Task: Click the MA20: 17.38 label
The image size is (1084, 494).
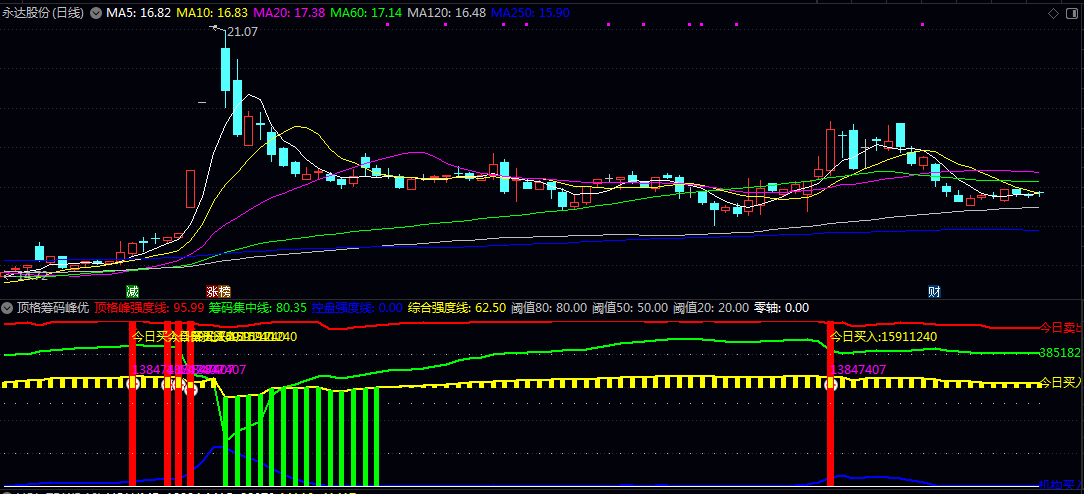Action: 288,12
